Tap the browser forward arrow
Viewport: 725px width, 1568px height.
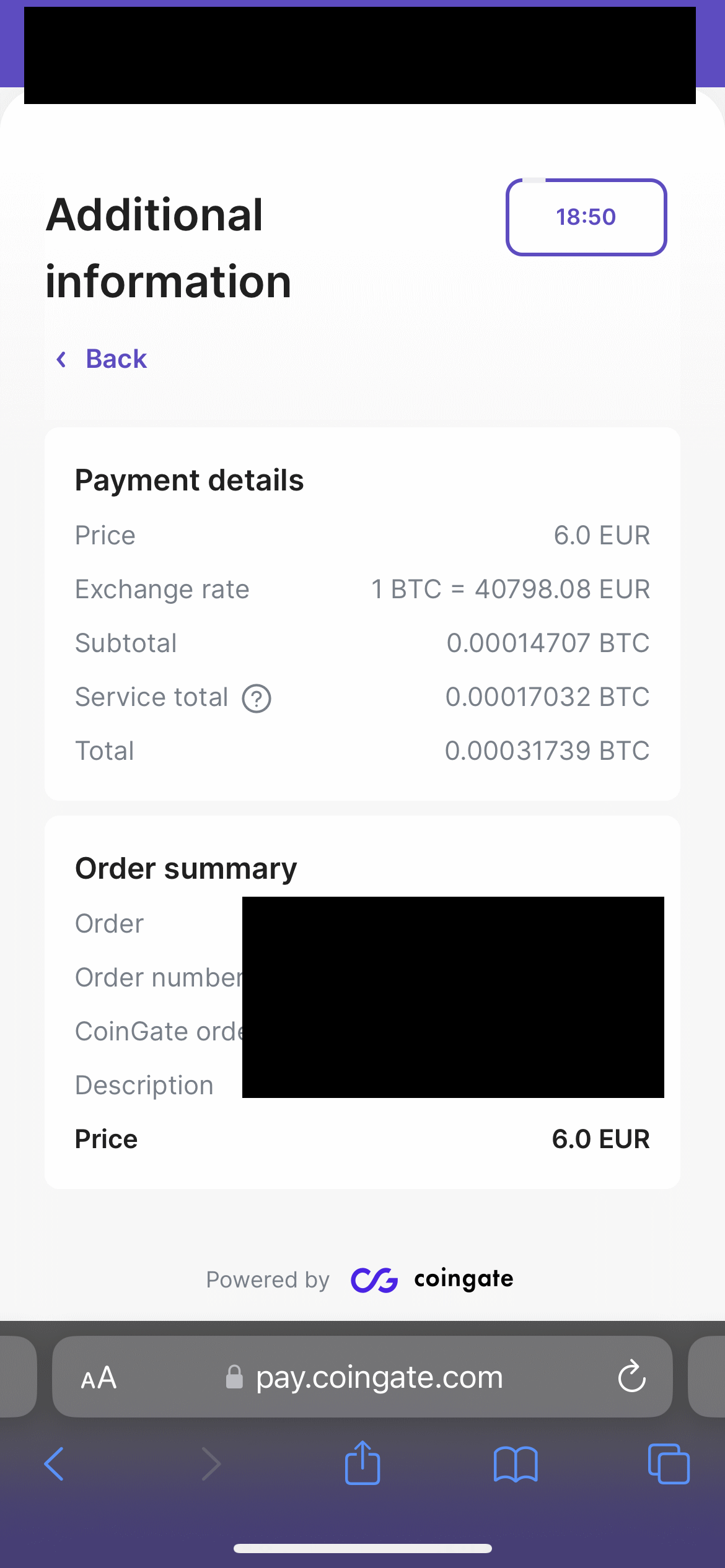click(x=211, y=1464)
